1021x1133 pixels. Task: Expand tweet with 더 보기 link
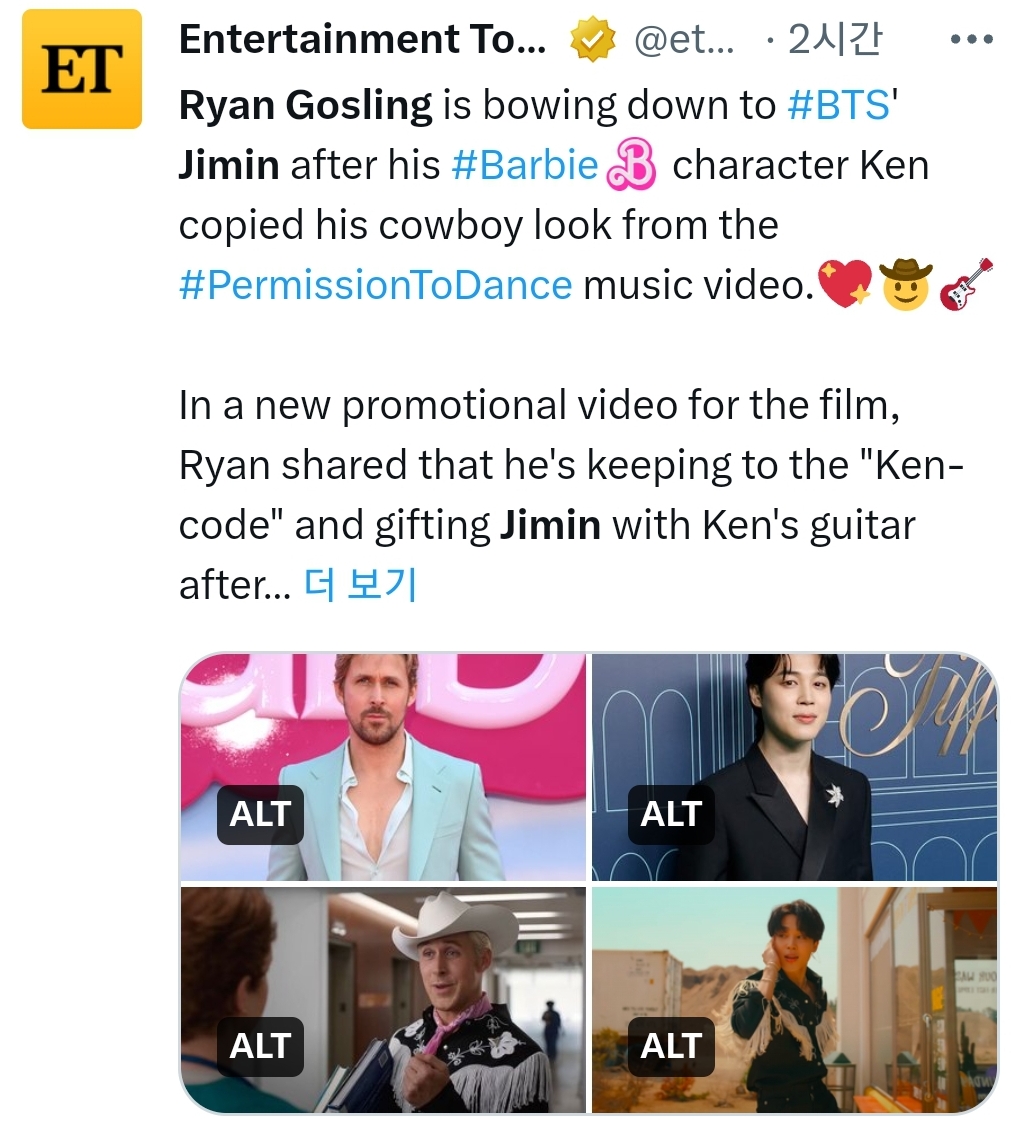(x=360, y=585)
